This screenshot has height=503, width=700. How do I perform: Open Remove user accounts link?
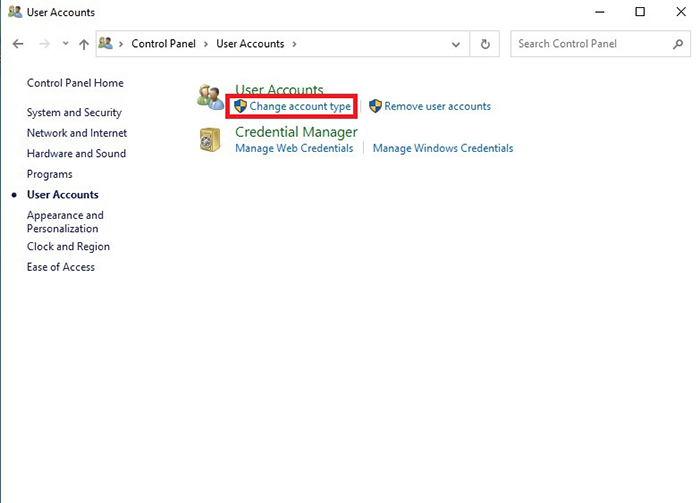tap(437, 106)
